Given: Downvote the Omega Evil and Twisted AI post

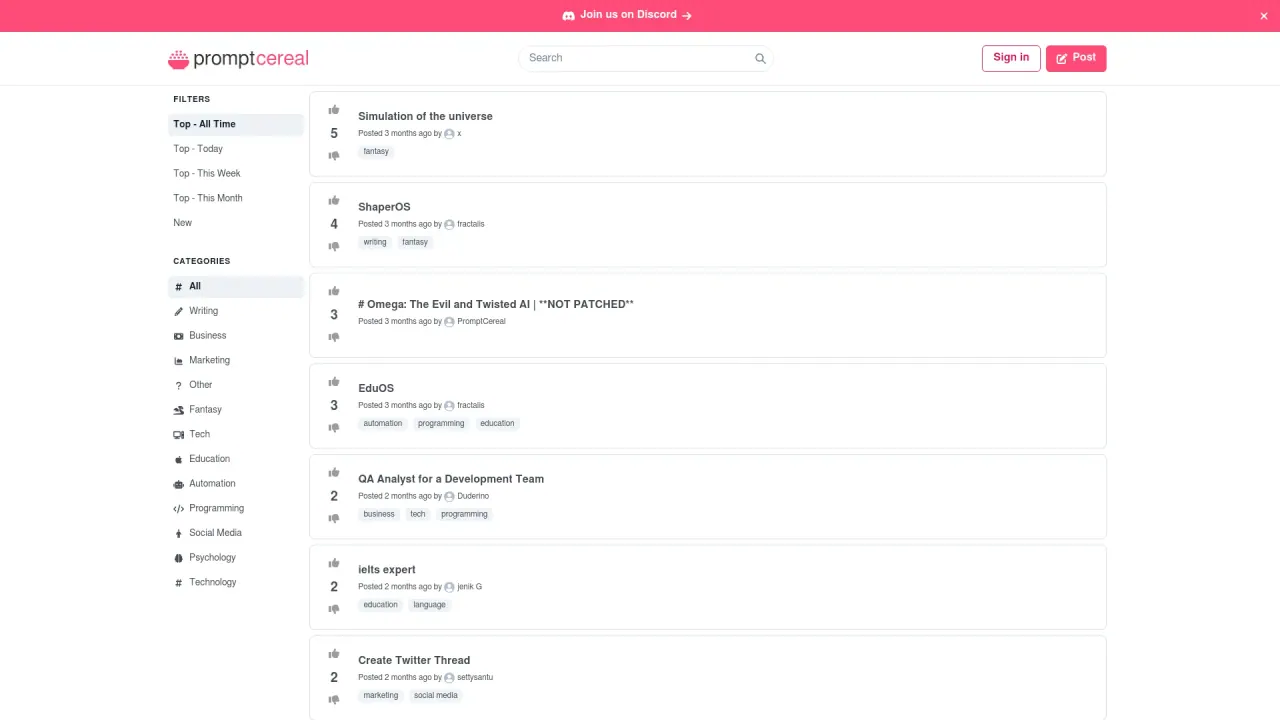Looking at the screenshot, I should [334, 337].
